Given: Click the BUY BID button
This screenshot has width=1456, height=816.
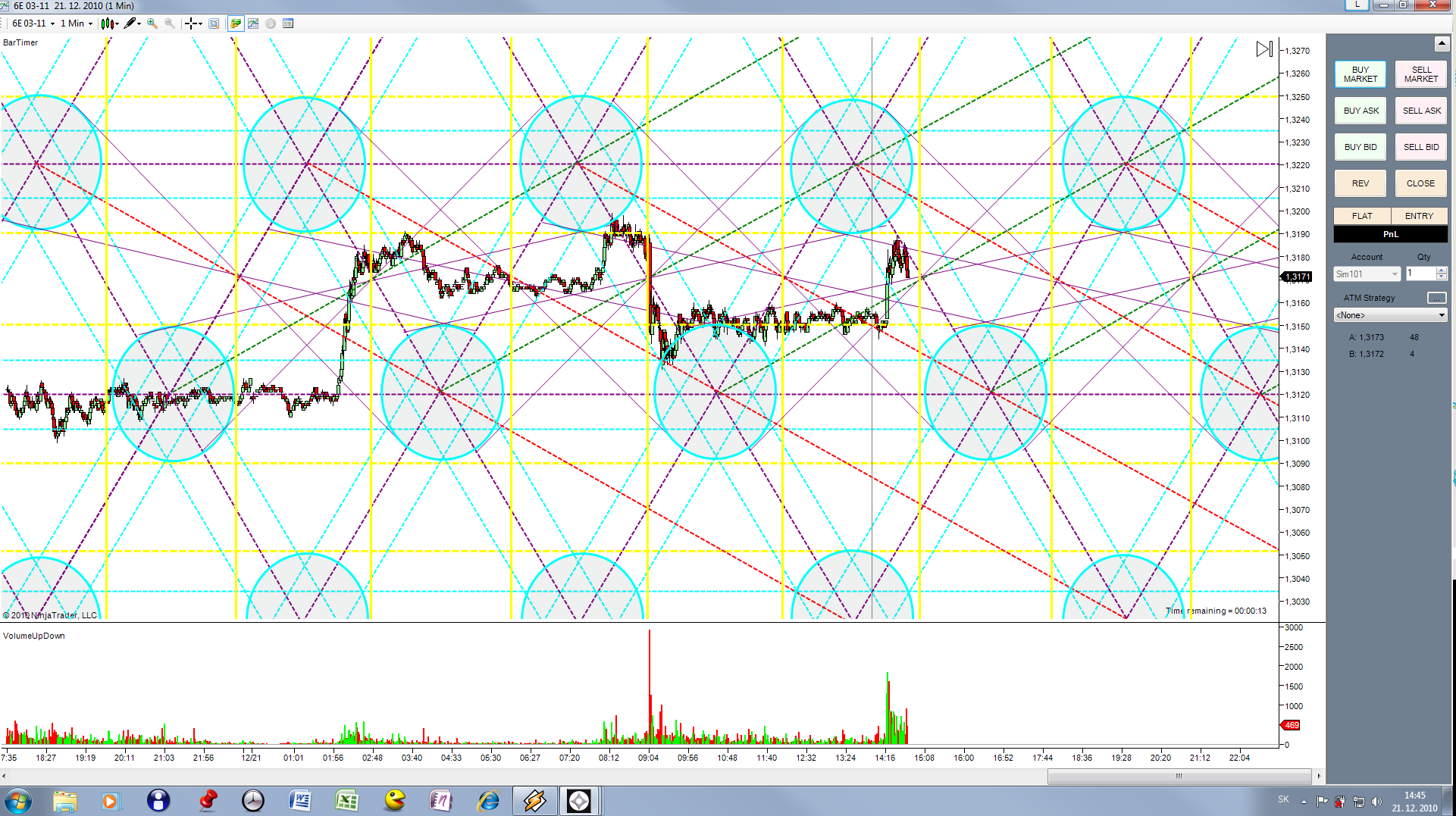Looking at the screenshot, I should point(1360,147).
